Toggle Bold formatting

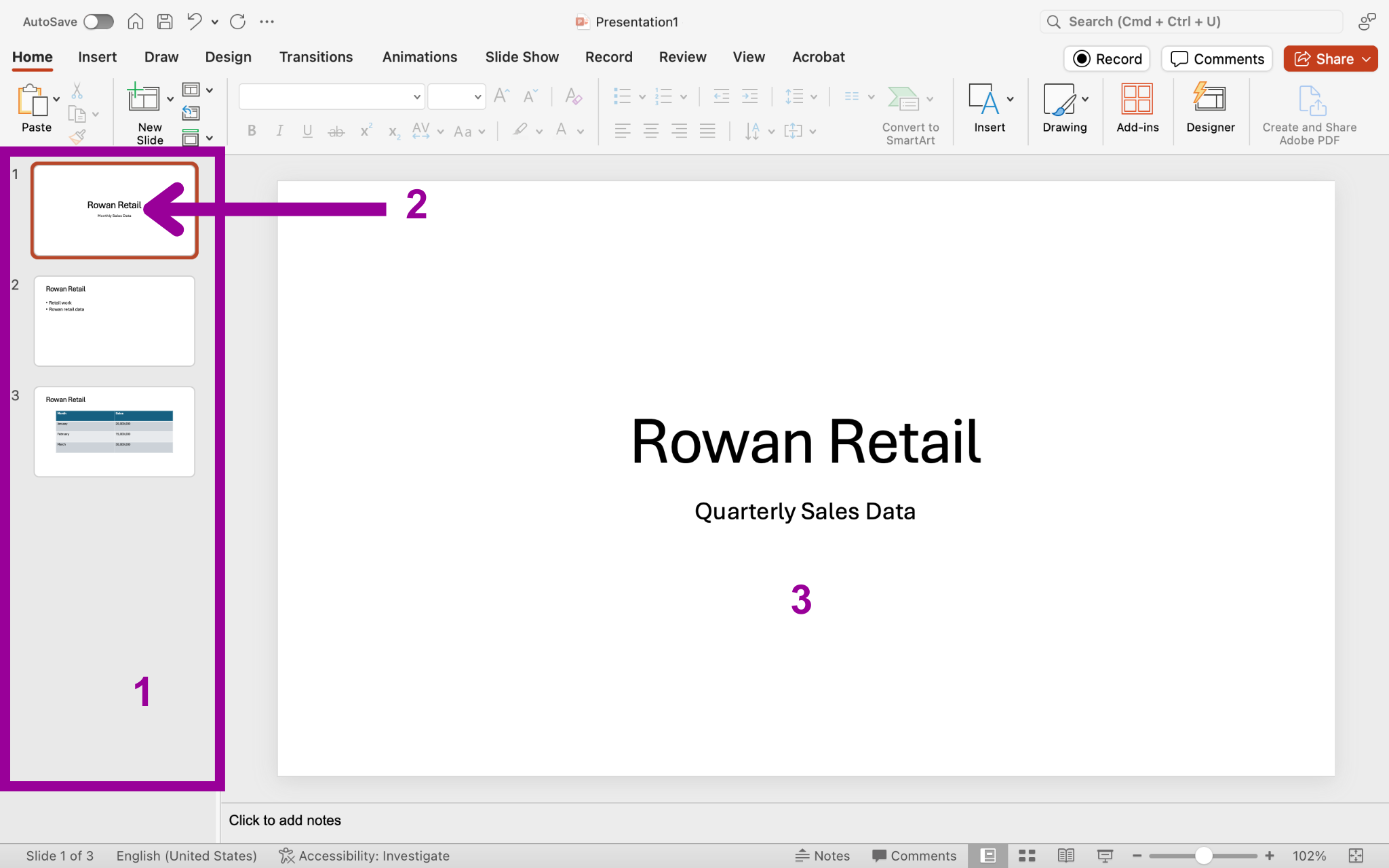click(x=252, y=131)
